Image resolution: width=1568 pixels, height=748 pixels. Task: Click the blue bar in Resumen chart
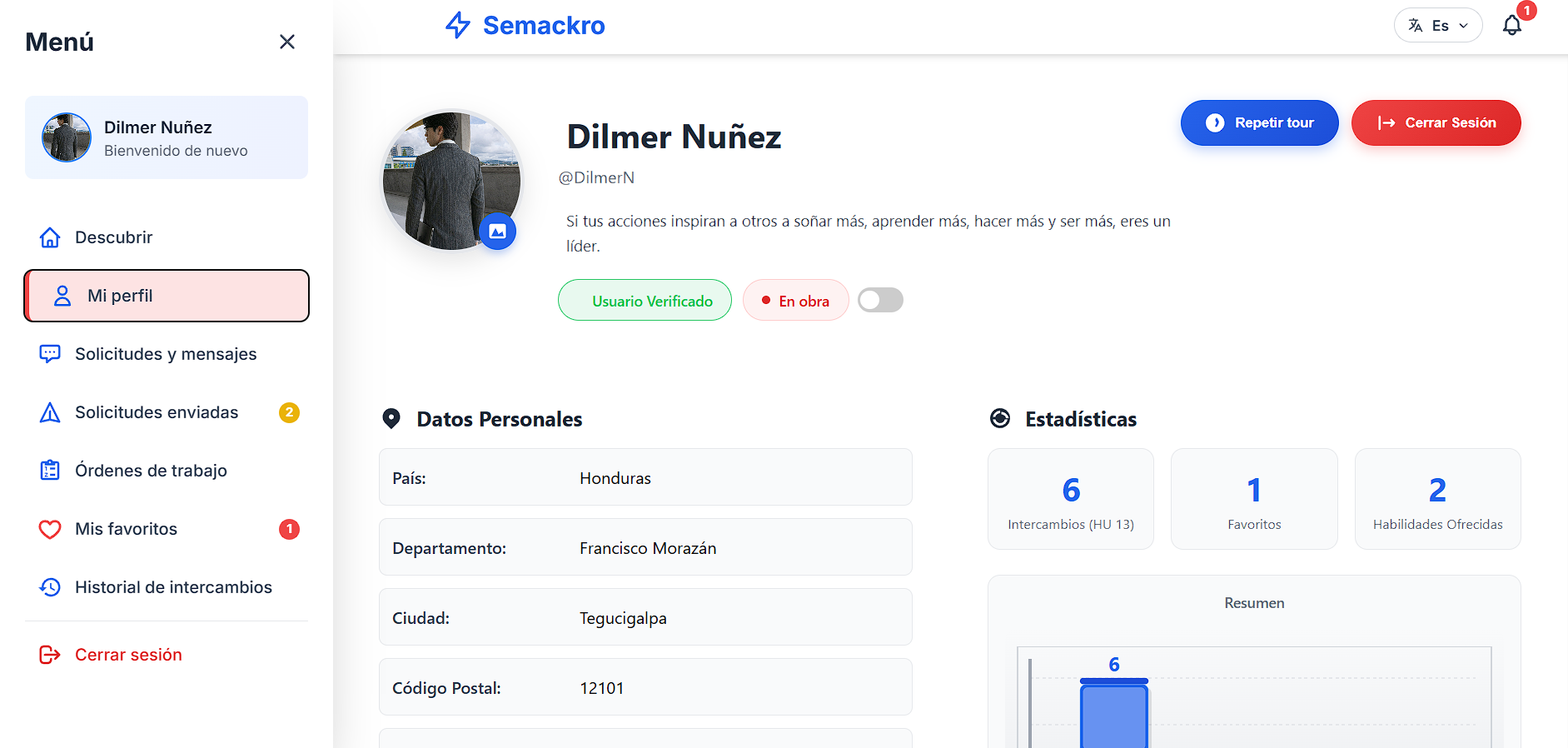[1113, 715]
